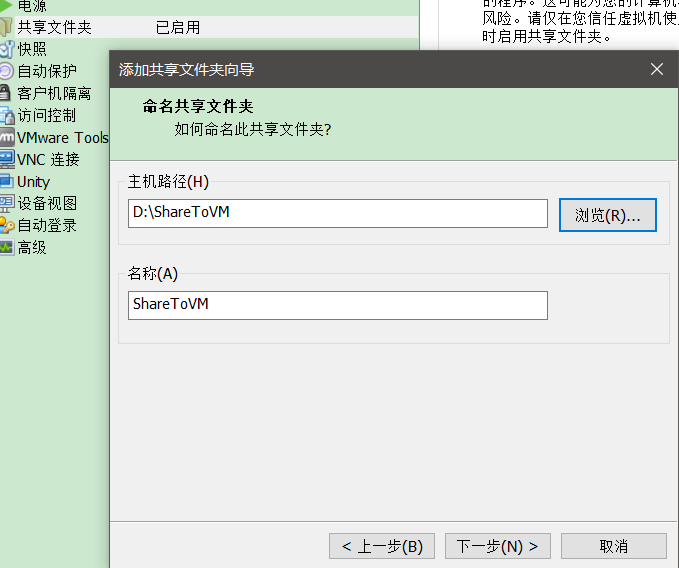Screen dimensions: 679x568
Task: Click the Snapshots (快照) icon
Action: coord(6,49)
